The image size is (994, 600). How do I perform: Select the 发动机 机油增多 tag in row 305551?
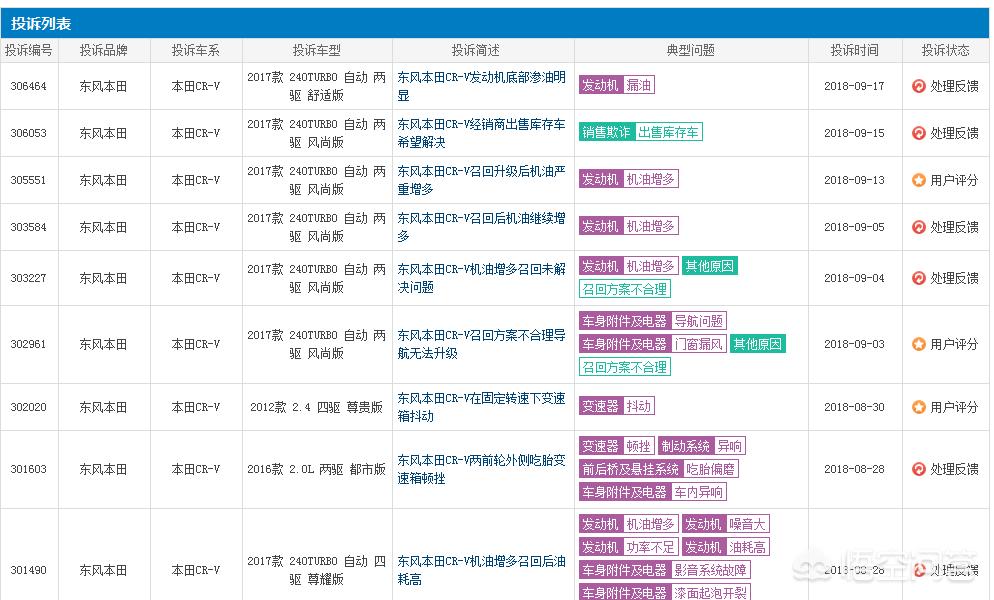629,179
